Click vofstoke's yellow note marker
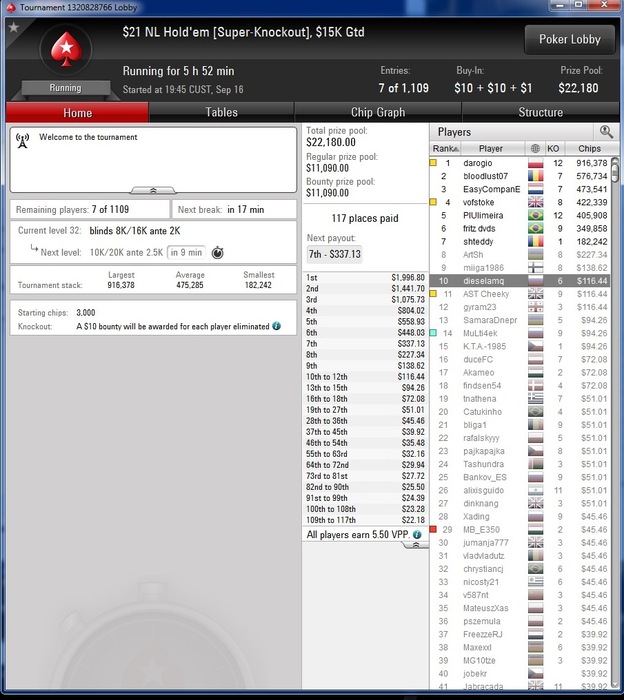Viewport: 624px width, 700px height. (x=433, y=202)
